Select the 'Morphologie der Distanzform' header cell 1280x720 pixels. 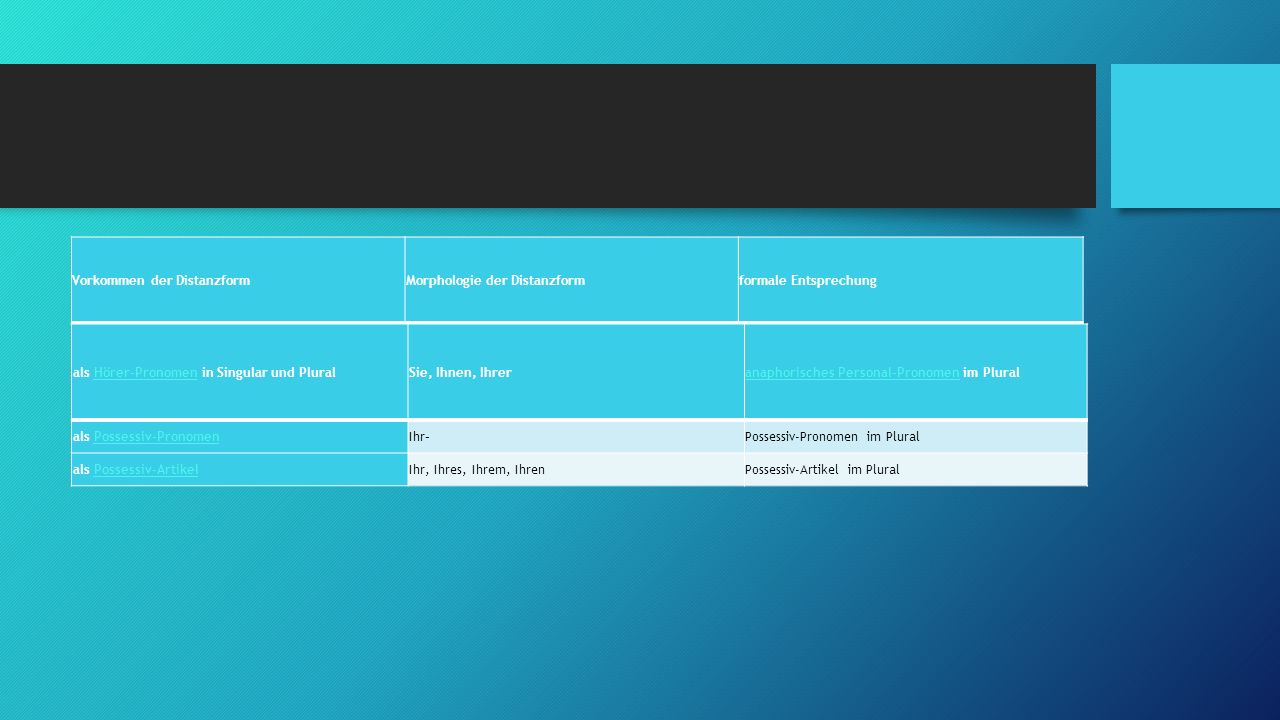(571, 280)
